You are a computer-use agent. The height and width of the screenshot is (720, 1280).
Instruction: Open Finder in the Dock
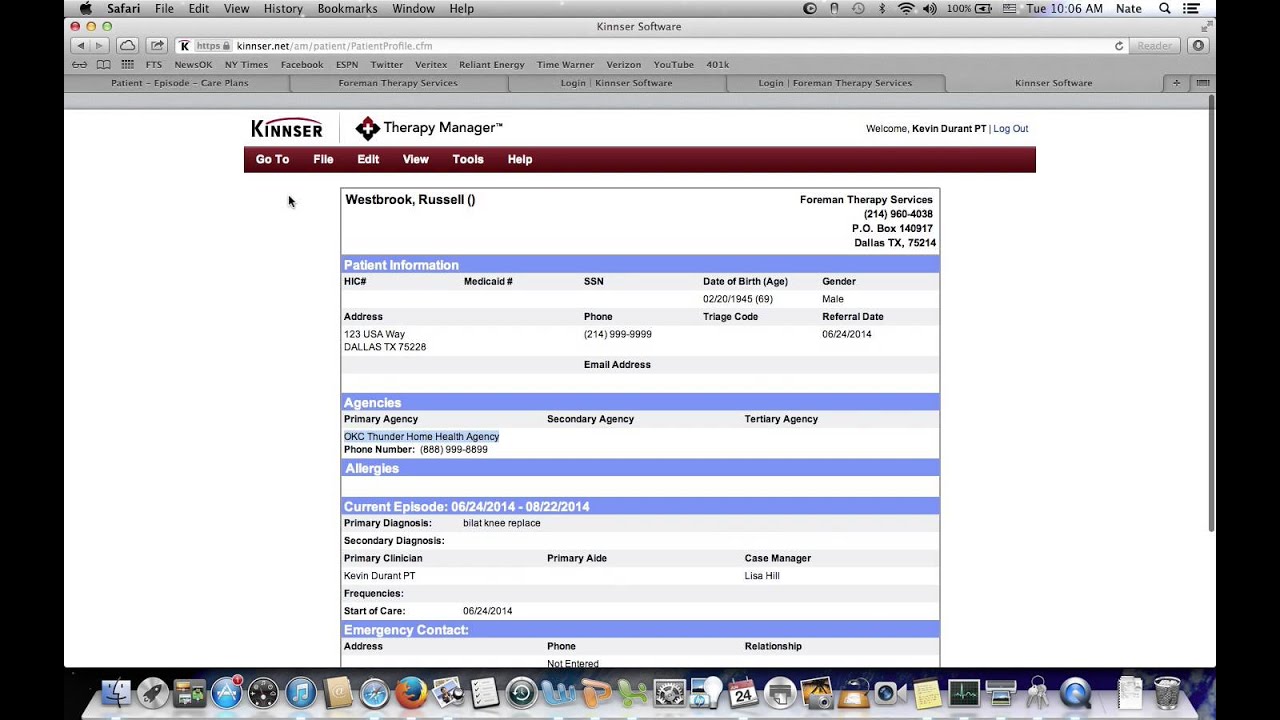pyautogui.click(x=117, y=693)
